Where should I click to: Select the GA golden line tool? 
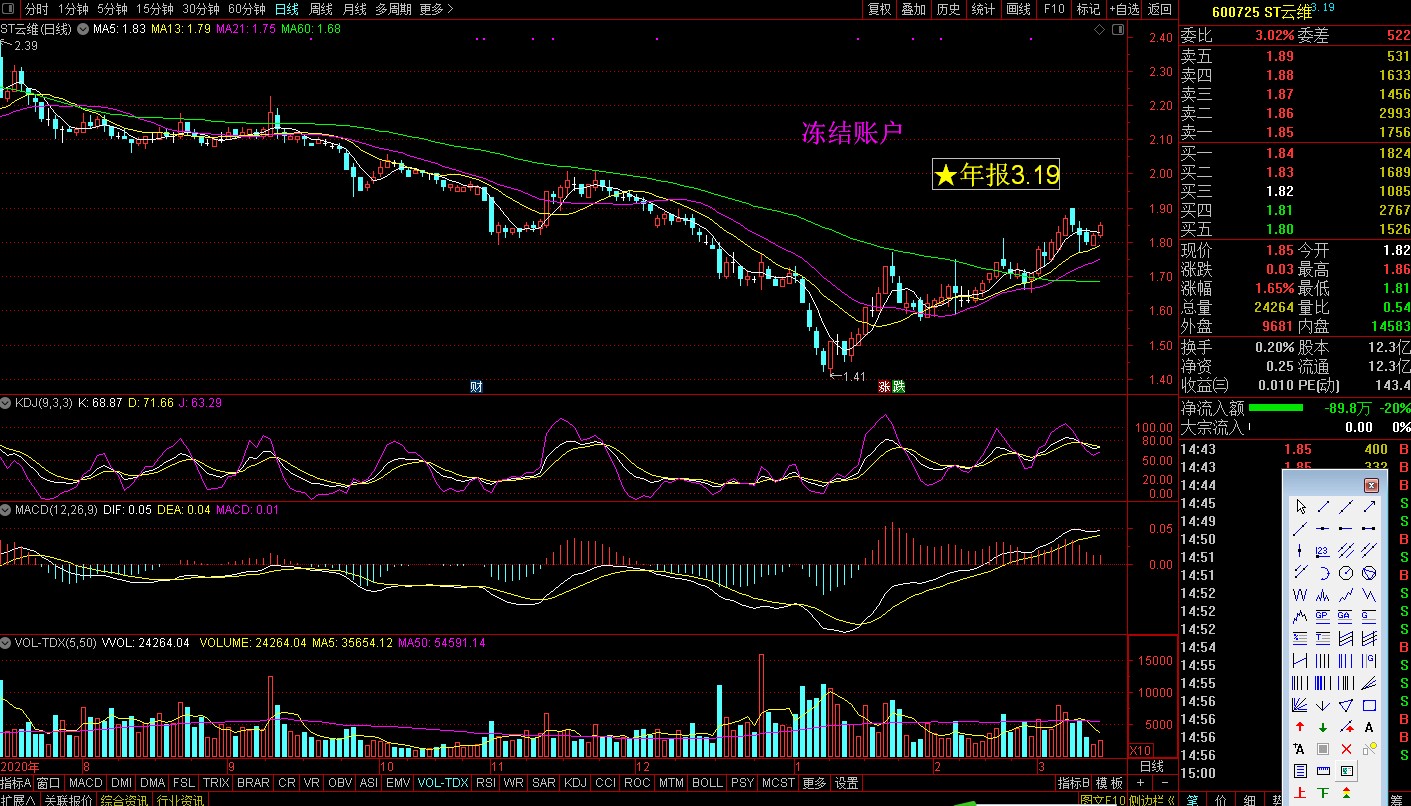1346,616
